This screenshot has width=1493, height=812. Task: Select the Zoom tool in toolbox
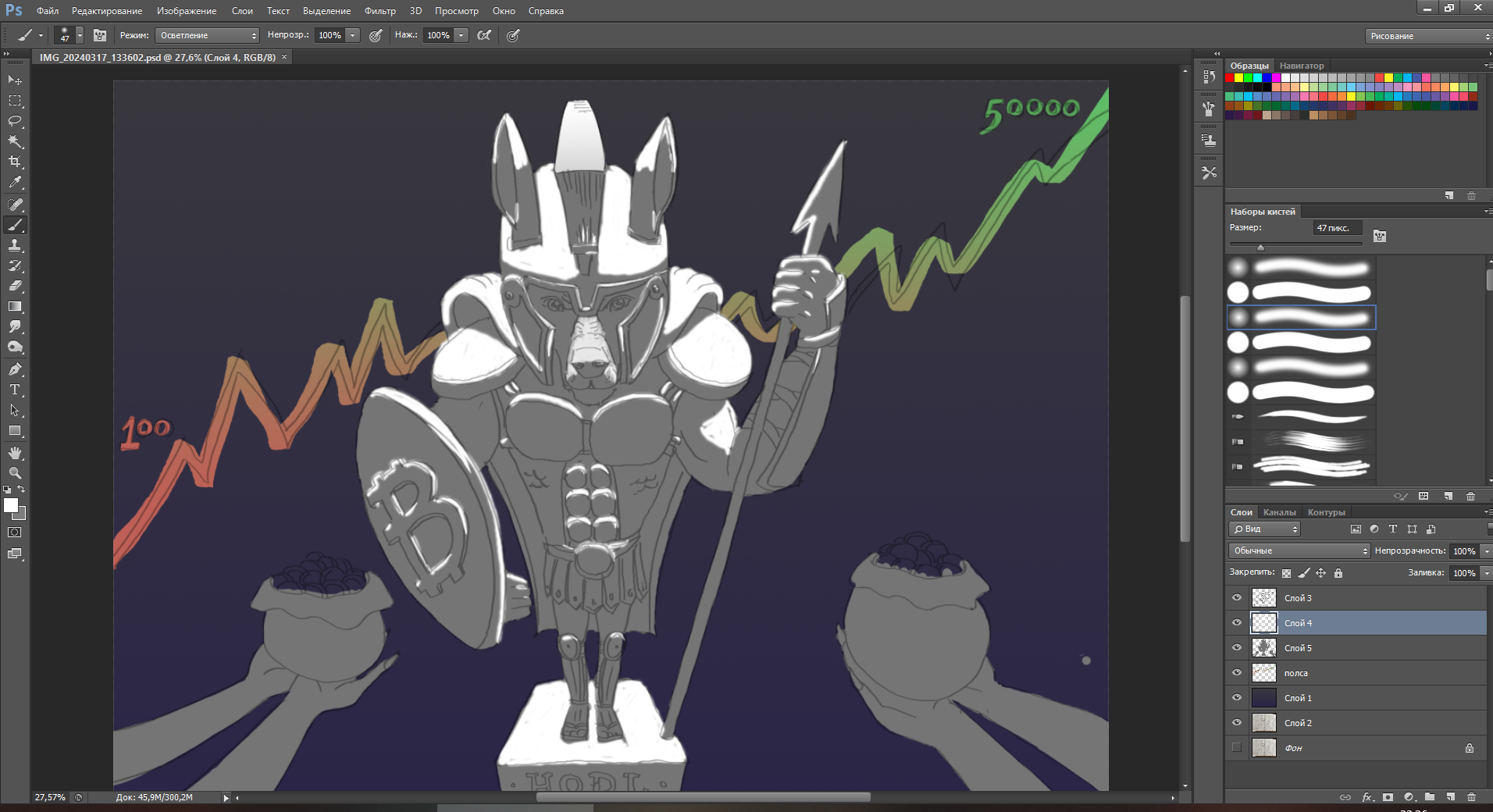(x=15, y=473)
